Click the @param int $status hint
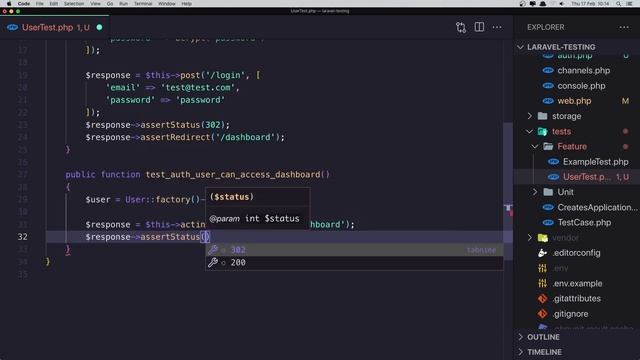 pos(254,219)
